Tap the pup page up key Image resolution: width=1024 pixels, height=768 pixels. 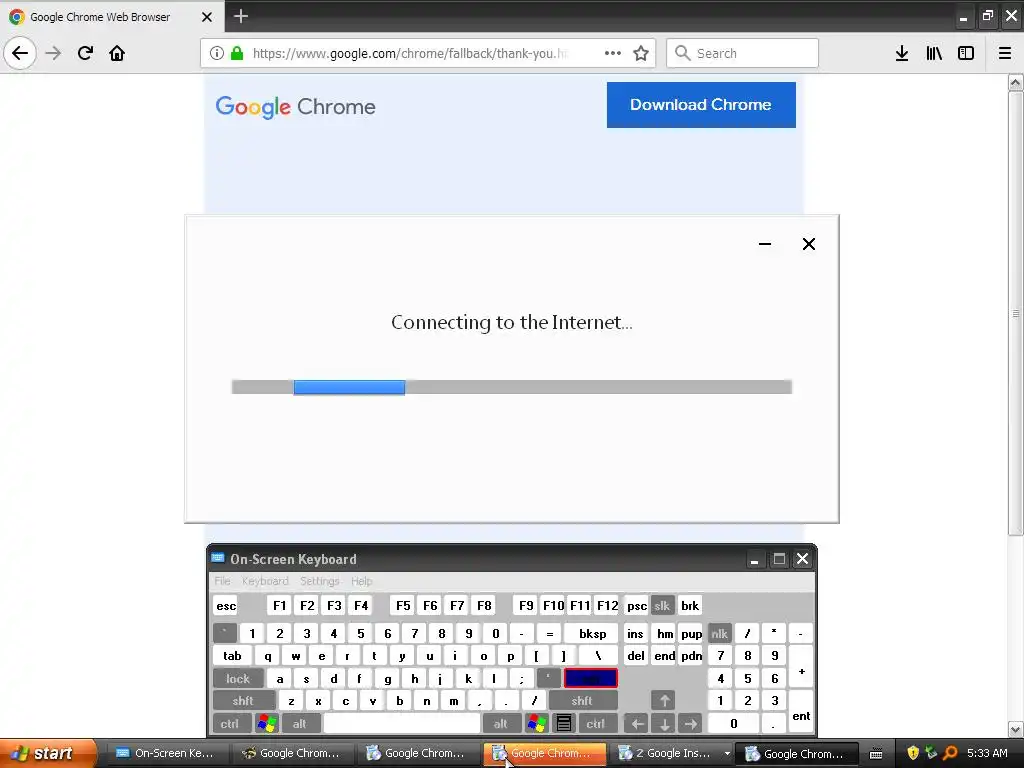click(691, 633)
